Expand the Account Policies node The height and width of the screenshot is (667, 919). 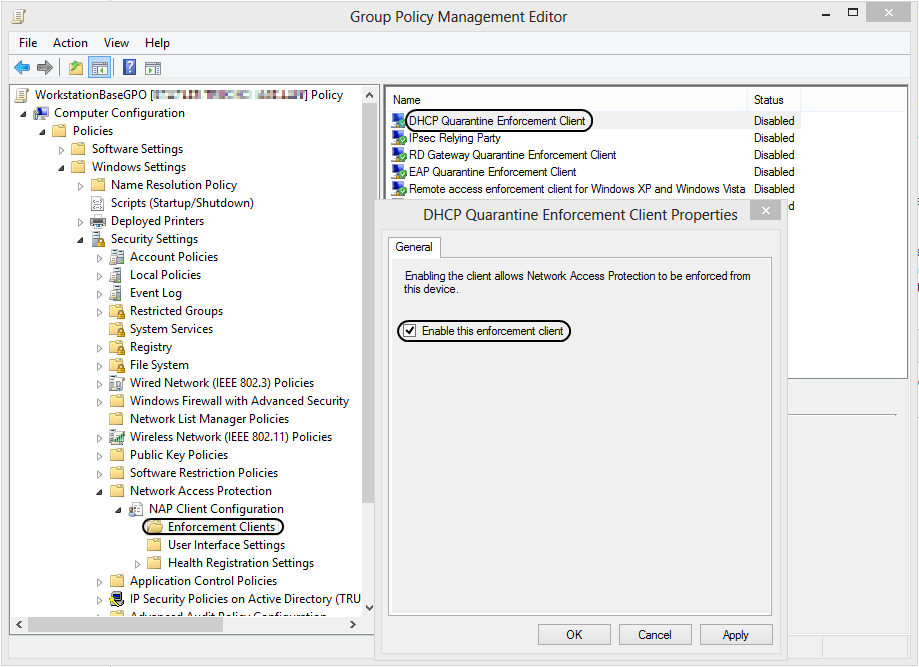pyautogui.click(x=99, y=256)
